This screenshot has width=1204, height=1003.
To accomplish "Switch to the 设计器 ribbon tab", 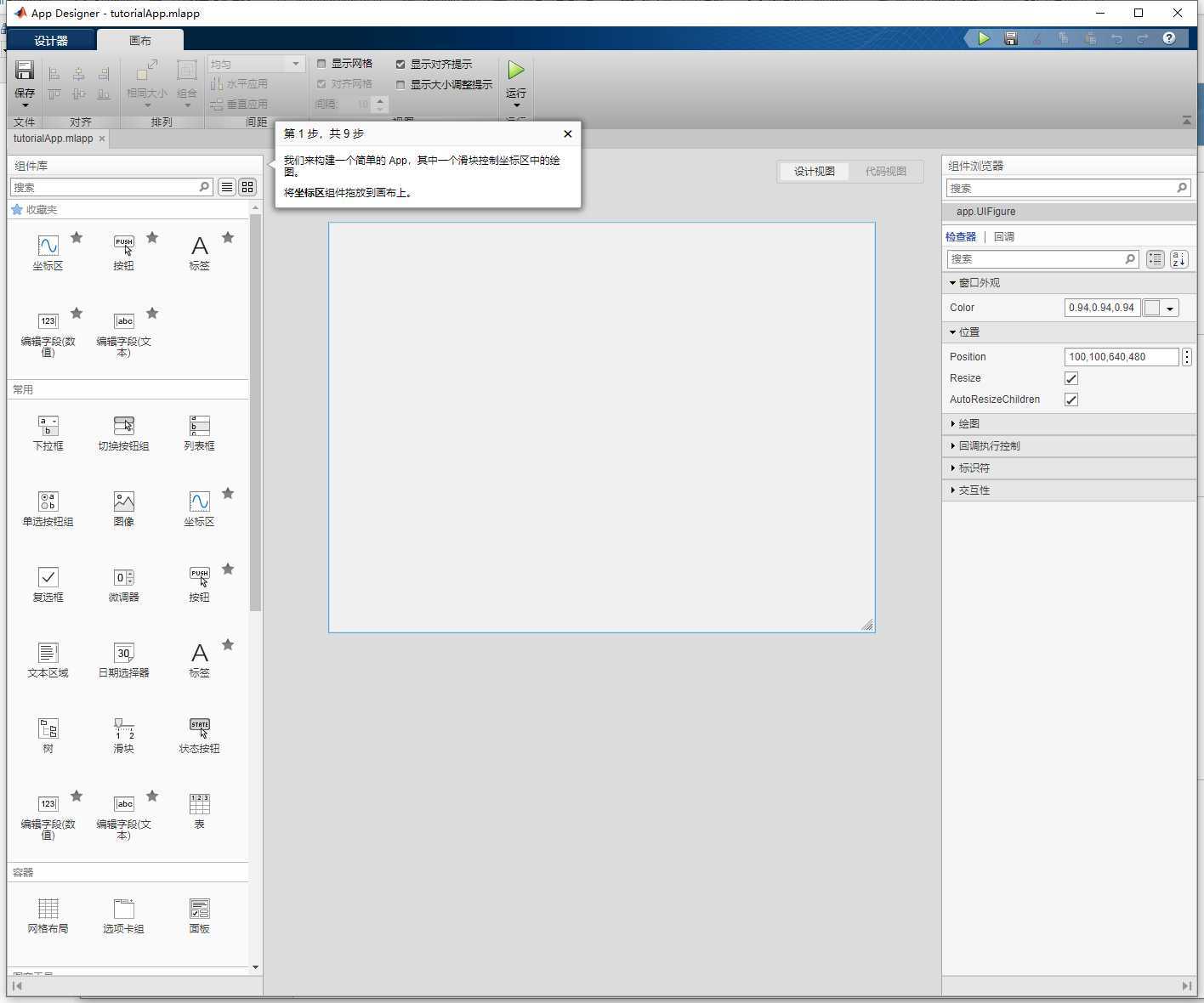I will [51, 41].
